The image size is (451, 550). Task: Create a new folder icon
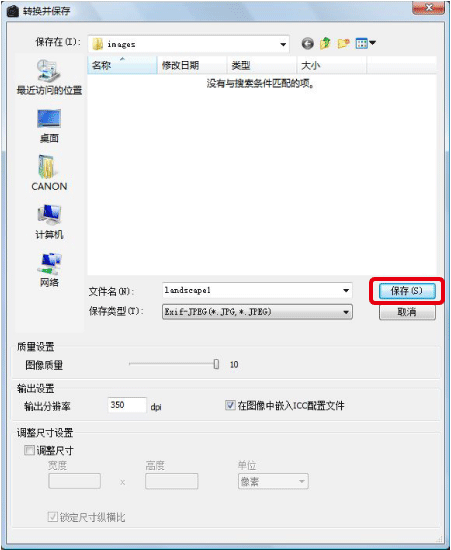[x=343, y=43]
